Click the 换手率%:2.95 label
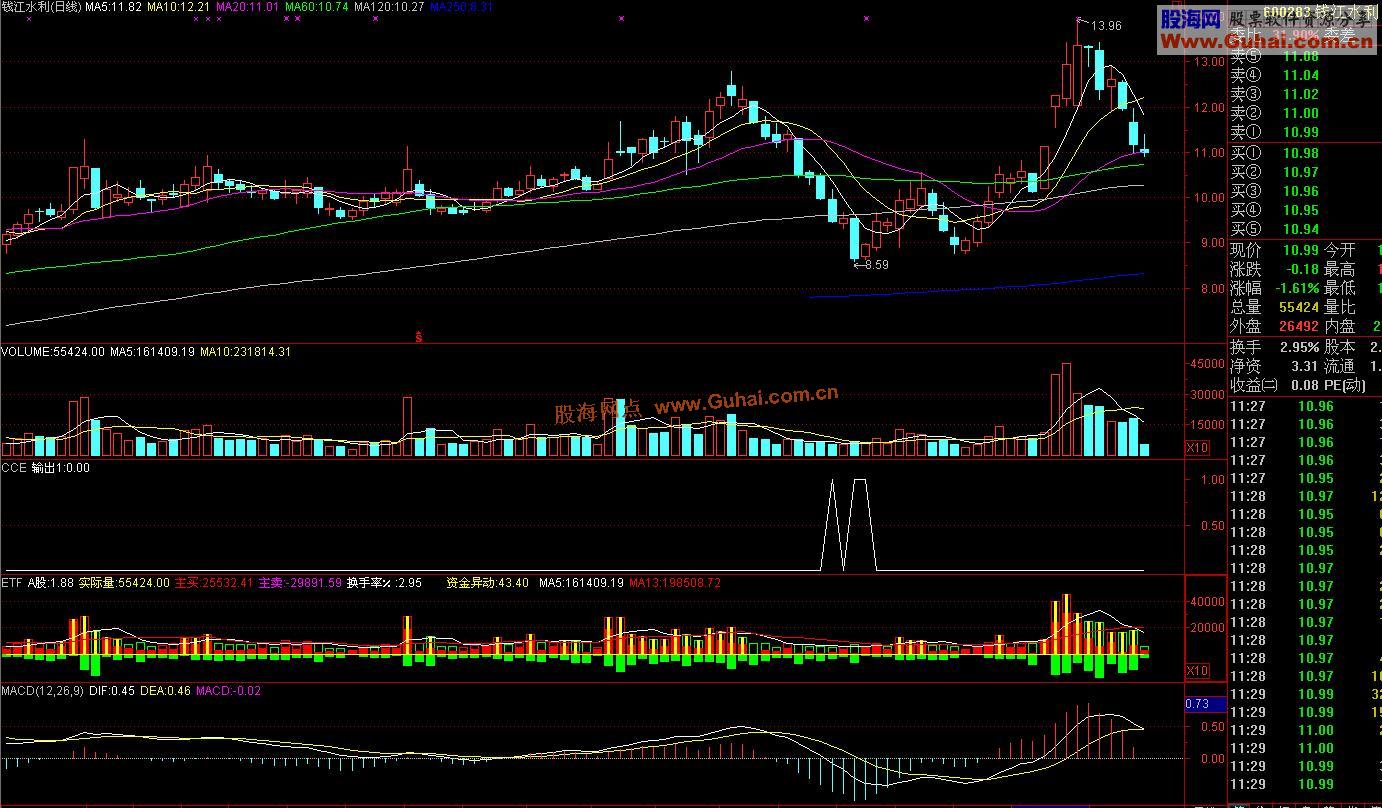Image resolution: width=1382 pixels, height=808 pixels. (x=385, y=582)
